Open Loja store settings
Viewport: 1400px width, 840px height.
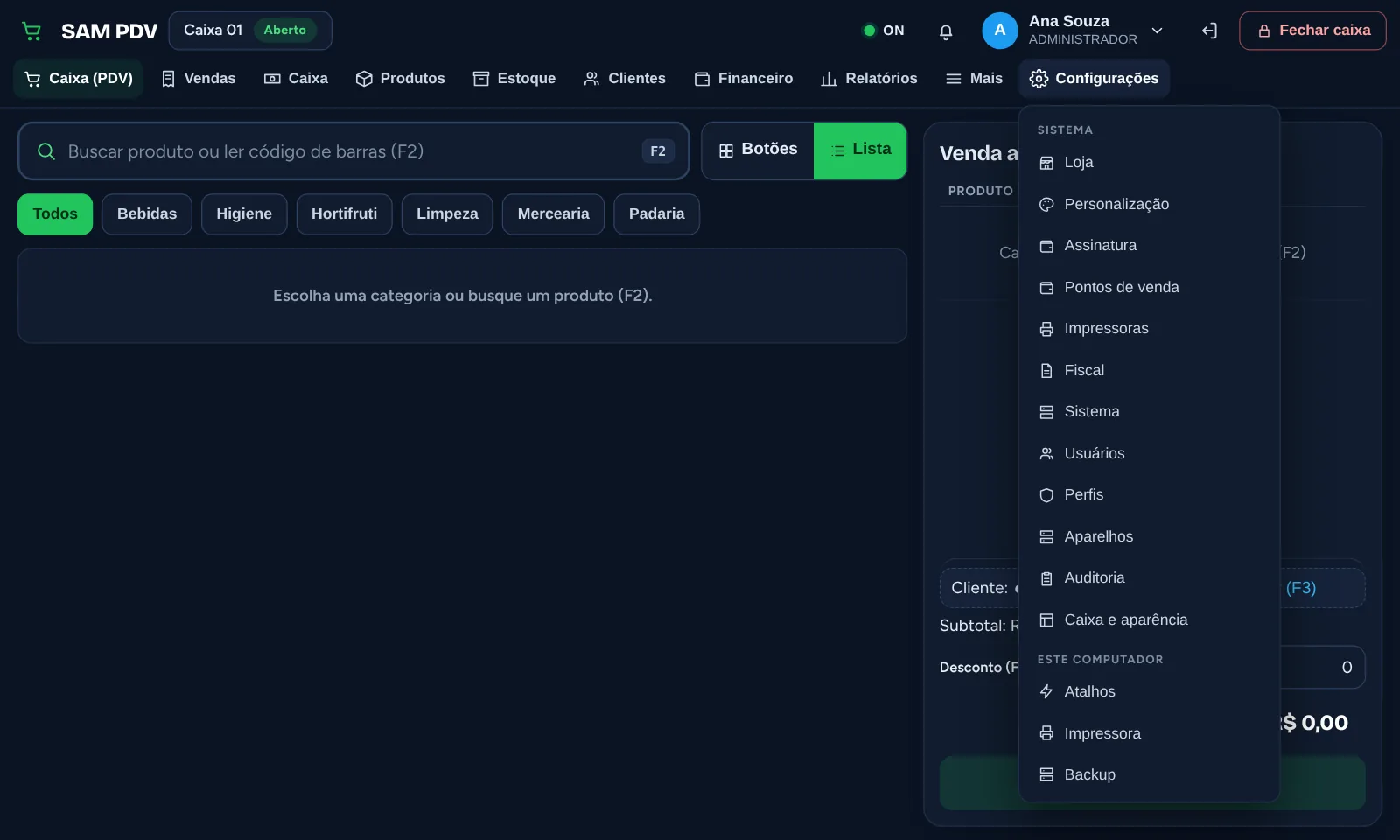pyautogui.click(x=1149, y=163)
